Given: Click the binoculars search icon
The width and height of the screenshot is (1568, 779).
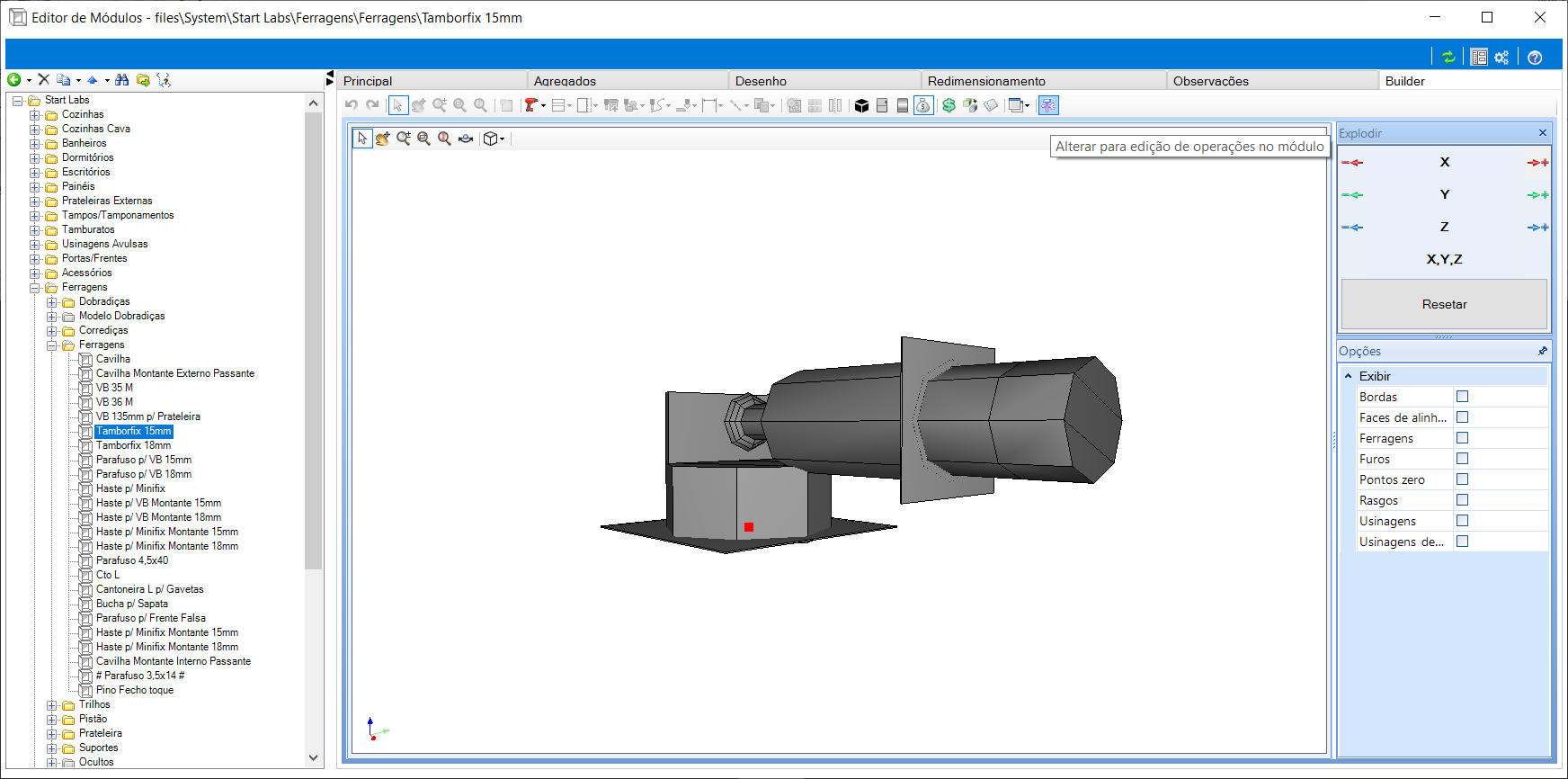Looking at the screenshot, I should point(122,80).
